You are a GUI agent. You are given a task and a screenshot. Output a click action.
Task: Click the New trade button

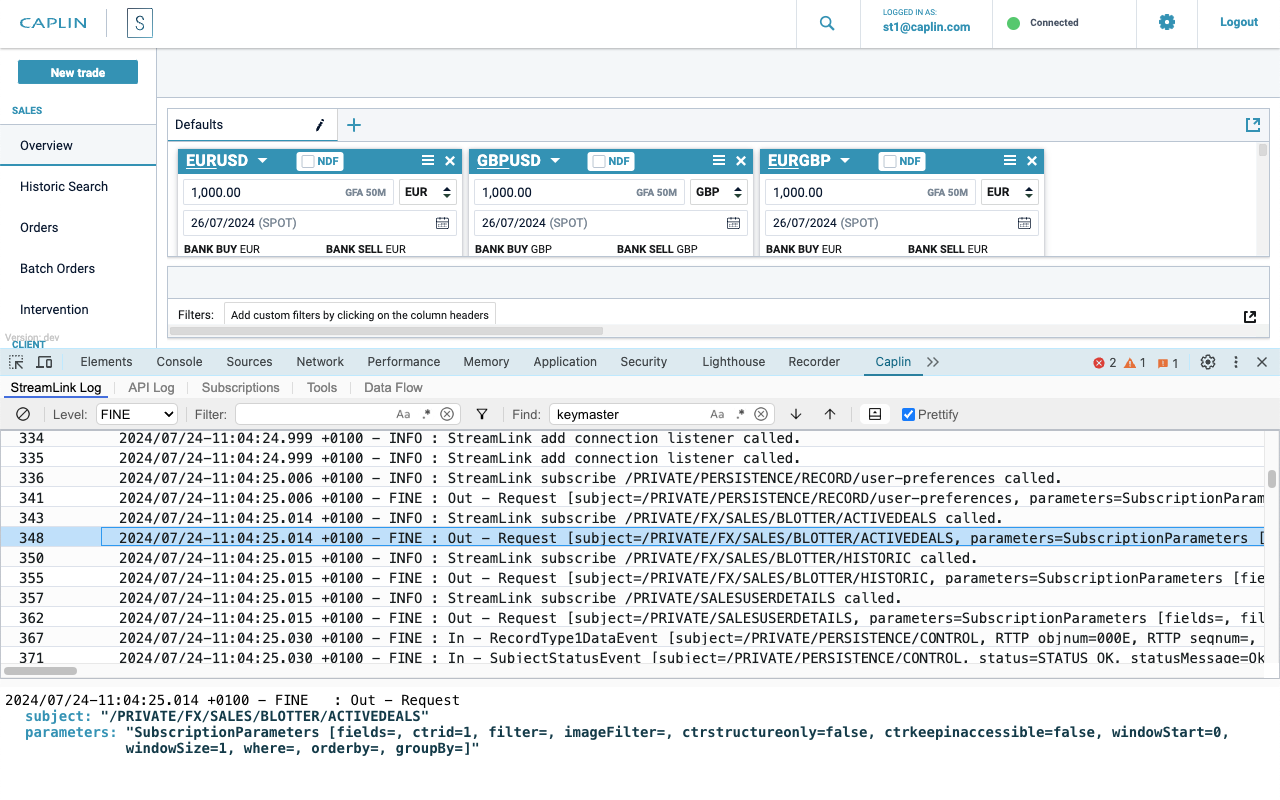(78, 72)
